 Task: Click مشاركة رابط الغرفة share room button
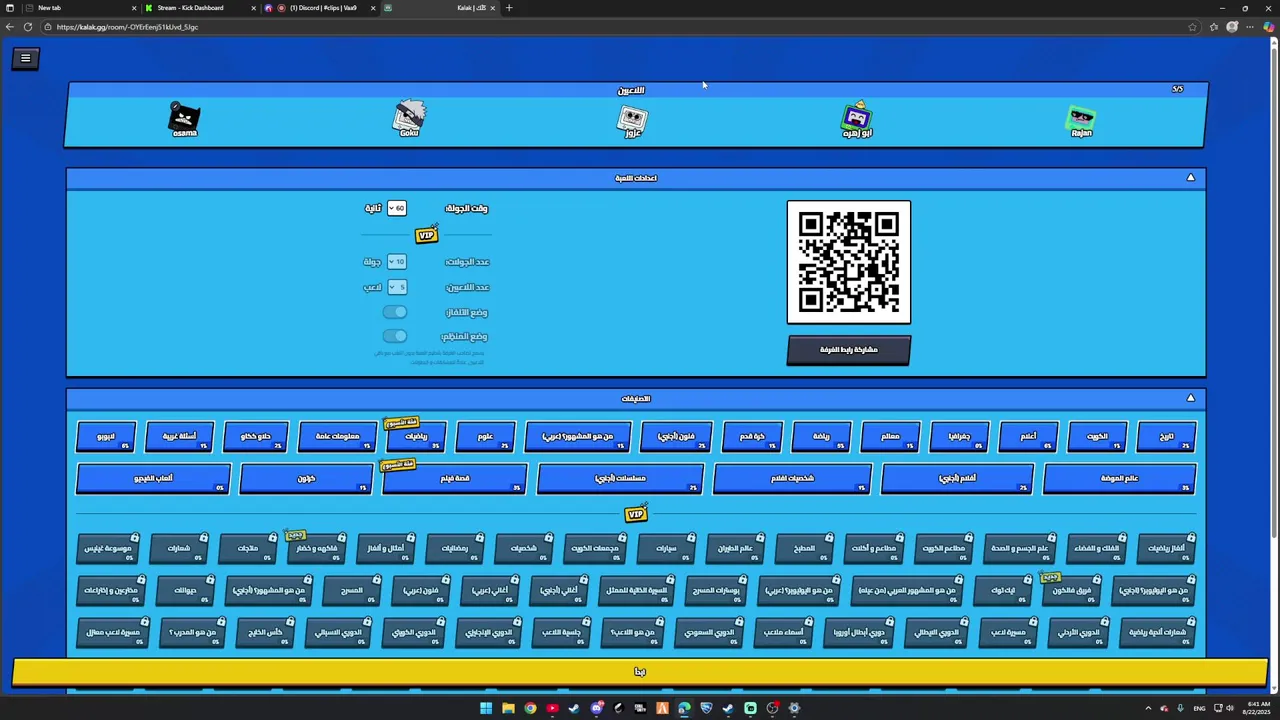(x=848, y=350)
